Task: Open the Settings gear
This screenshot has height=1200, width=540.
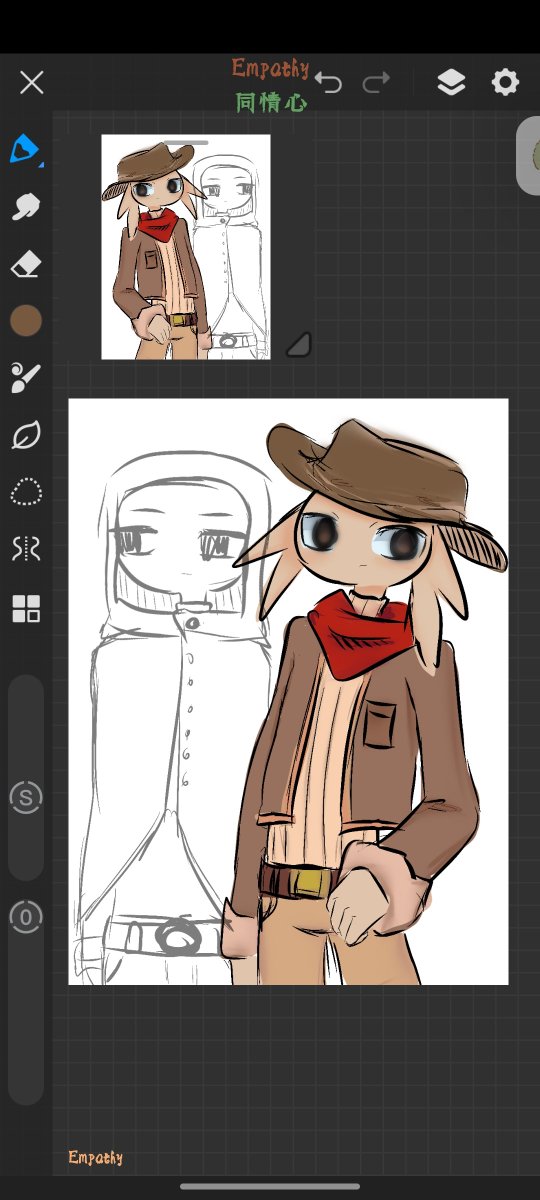Action: click(506, 82)
